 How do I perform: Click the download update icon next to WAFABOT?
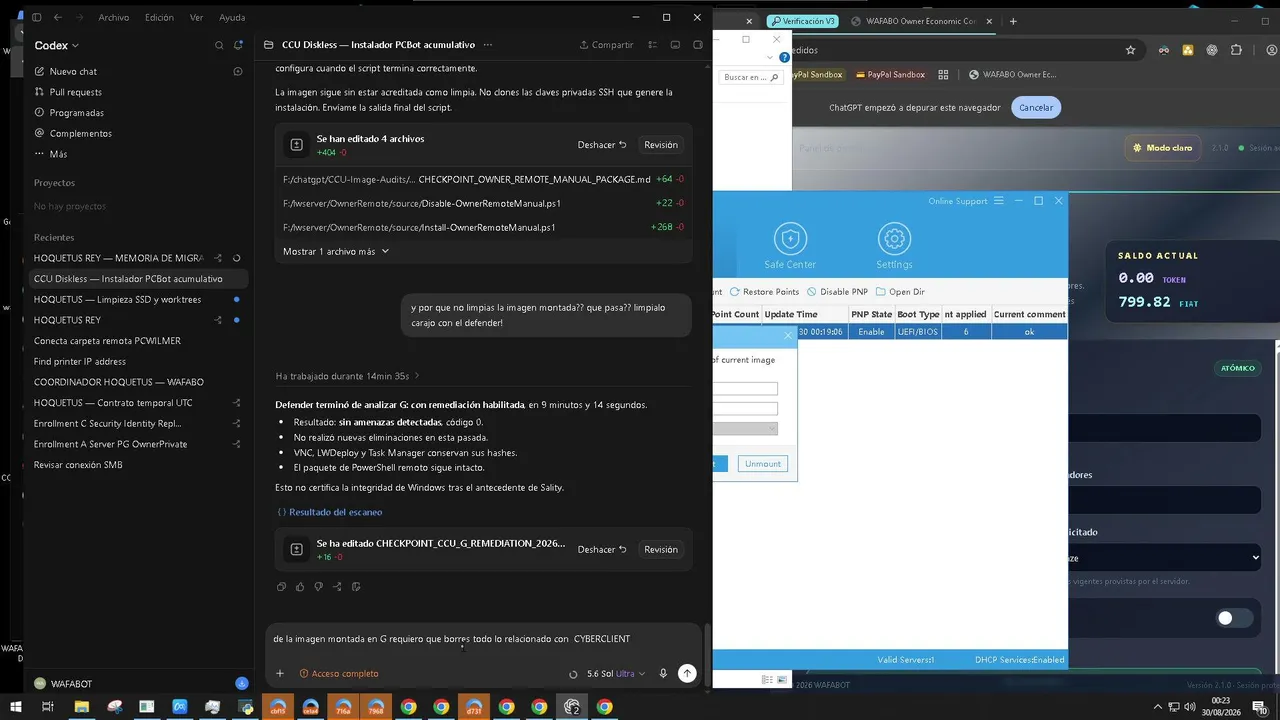point(241,684)
